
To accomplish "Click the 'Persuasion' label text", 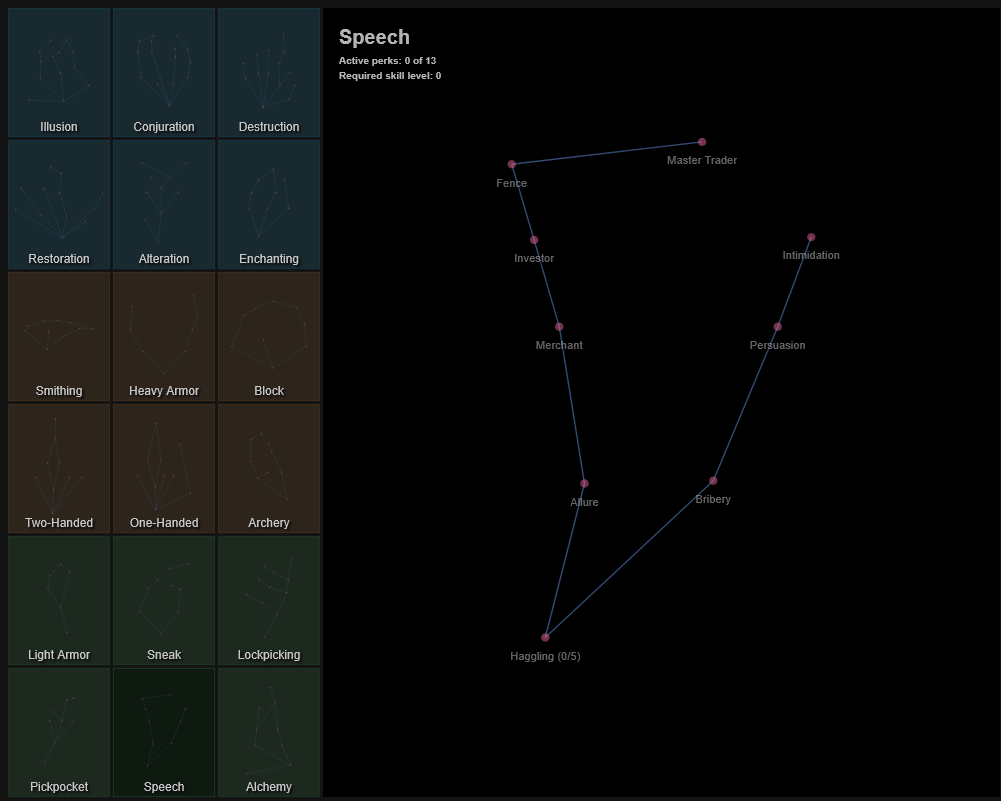I will tap(778, 345).
